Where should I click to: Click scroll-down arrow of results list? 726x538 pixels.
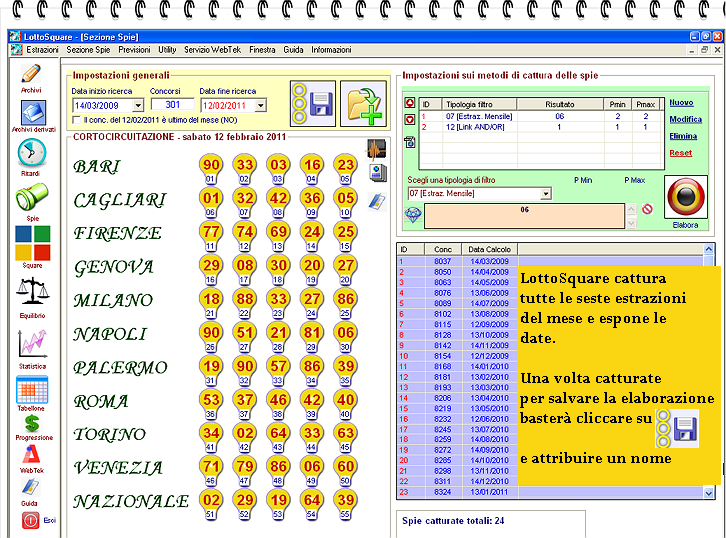pos(708,494)
